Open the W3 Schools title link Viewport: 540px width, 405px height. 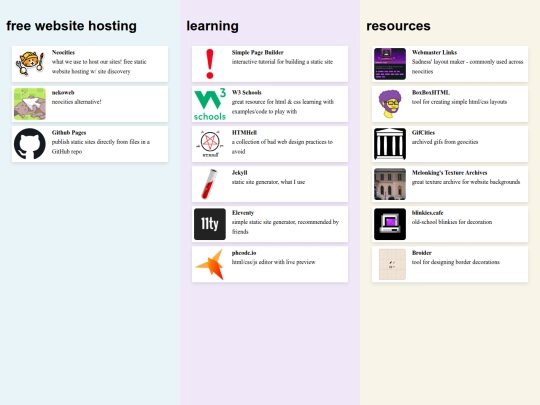point(247,92)
